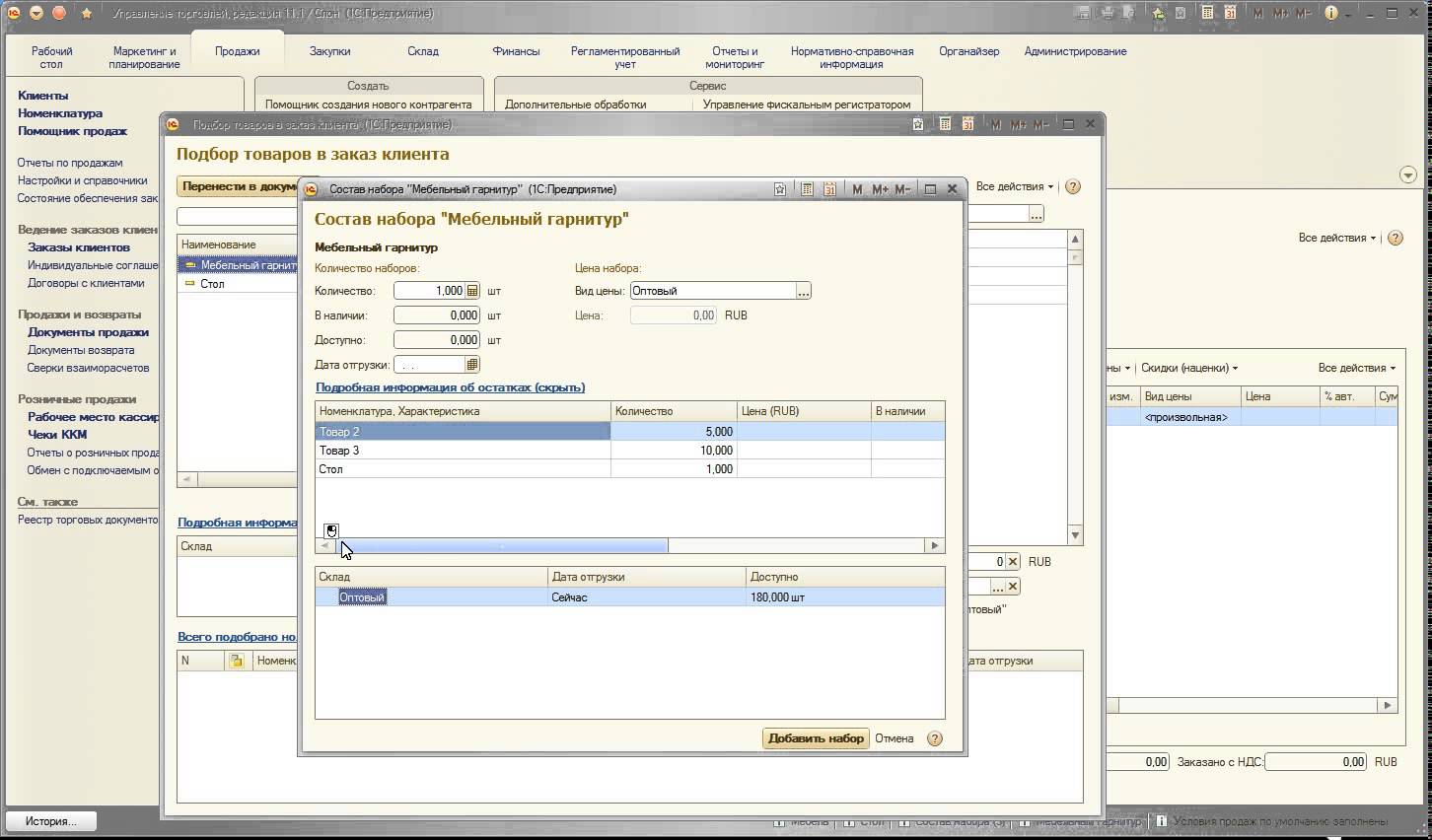Select Мебельный гарнитур in the Наименование list

click(238, 265)
